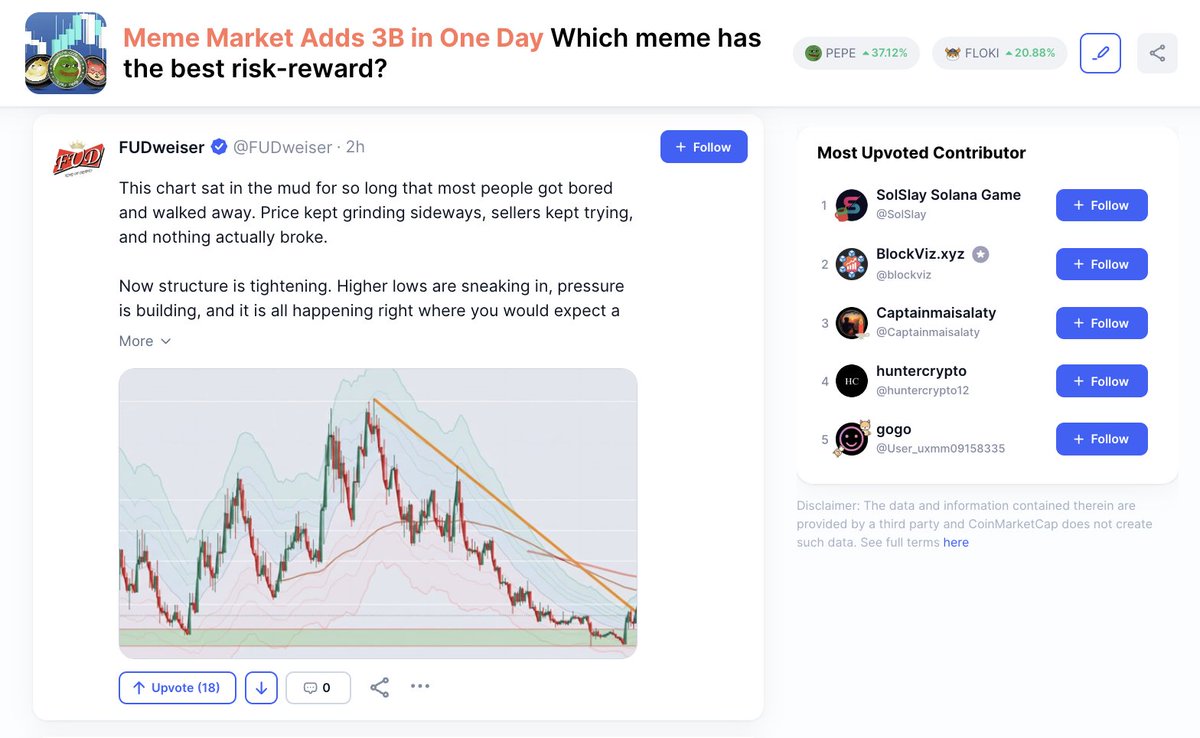Image resolution: width=1200 pixels, height=738 pixels.
Task: Follow SolSlay Solana Game contributor
Action: [1101, 205]
